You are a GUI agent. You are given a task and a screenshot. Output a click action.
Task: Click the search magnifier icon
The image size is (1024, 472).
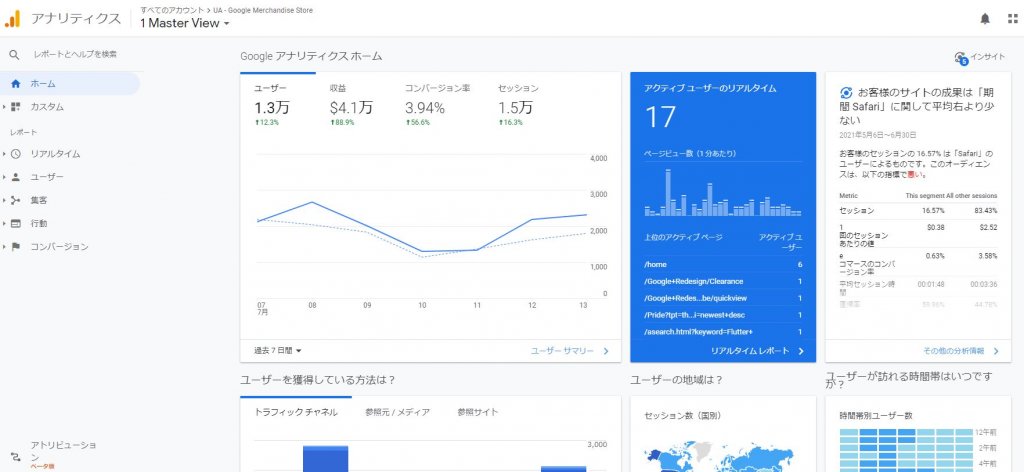click(14, 55)
